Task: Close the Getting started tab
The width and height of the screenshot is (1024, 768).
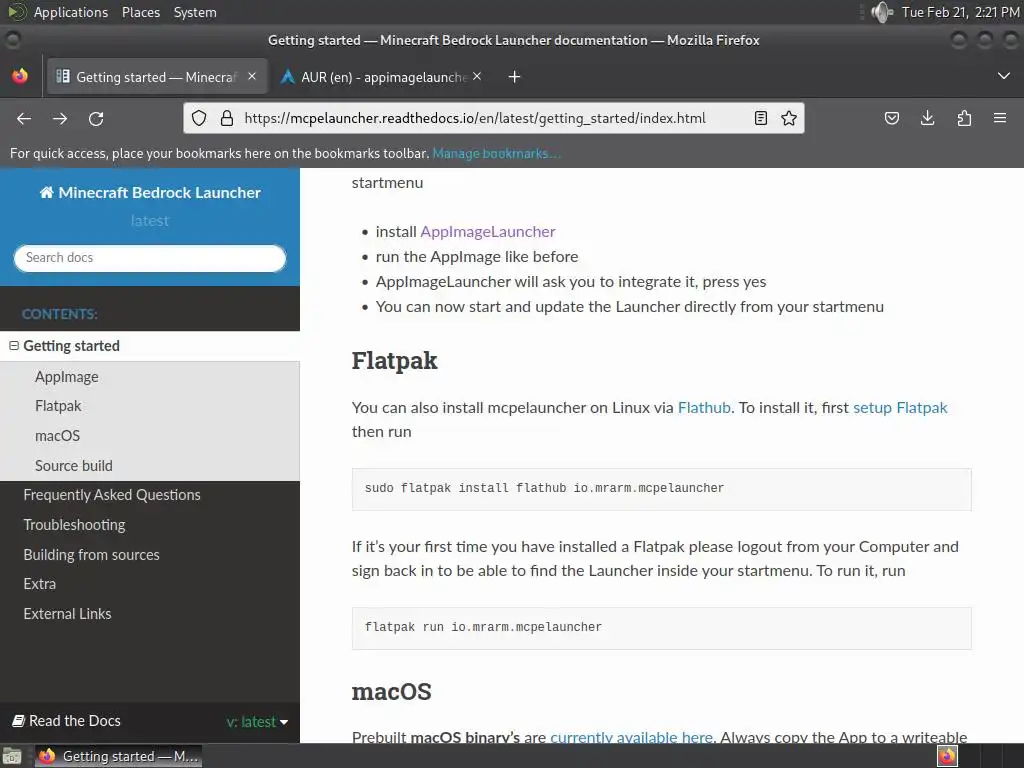Action: click(x=252, y=76)
